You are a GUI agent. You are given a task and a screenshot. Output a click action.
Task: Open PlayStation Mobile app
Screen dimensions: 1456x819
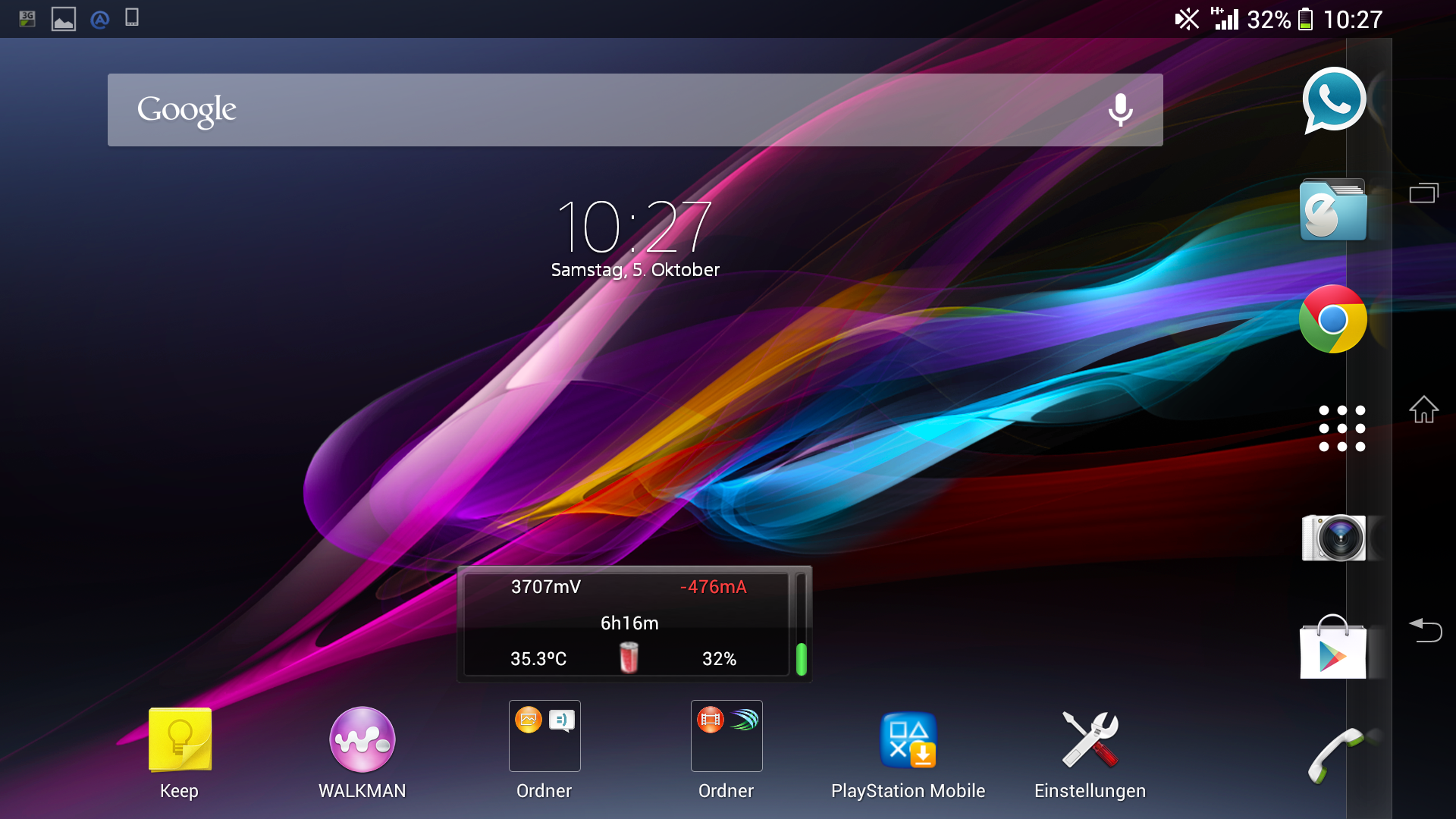(x=908, y=741)
